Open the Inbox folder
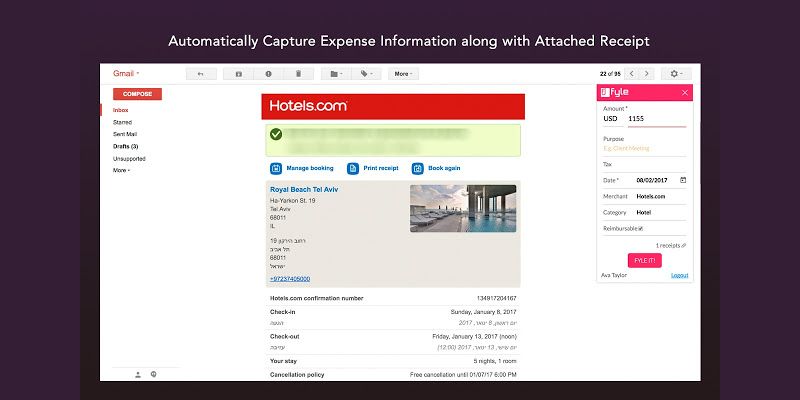This screenshot has height=400, width=800. pos(120,110)
